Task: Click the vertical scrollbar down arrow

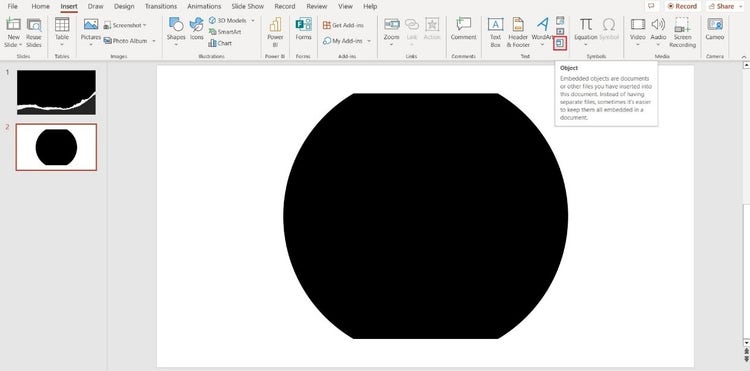Action: click(746, 342)
